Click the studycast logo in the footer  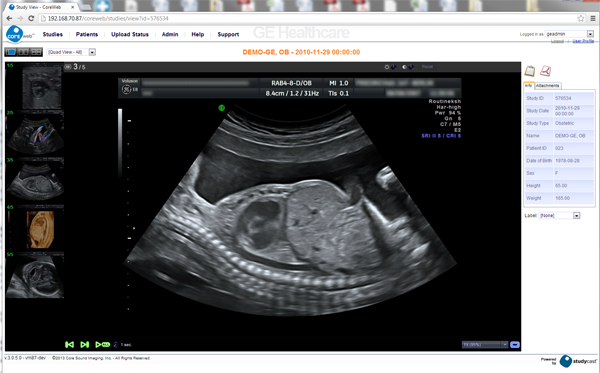coord(578,361)
